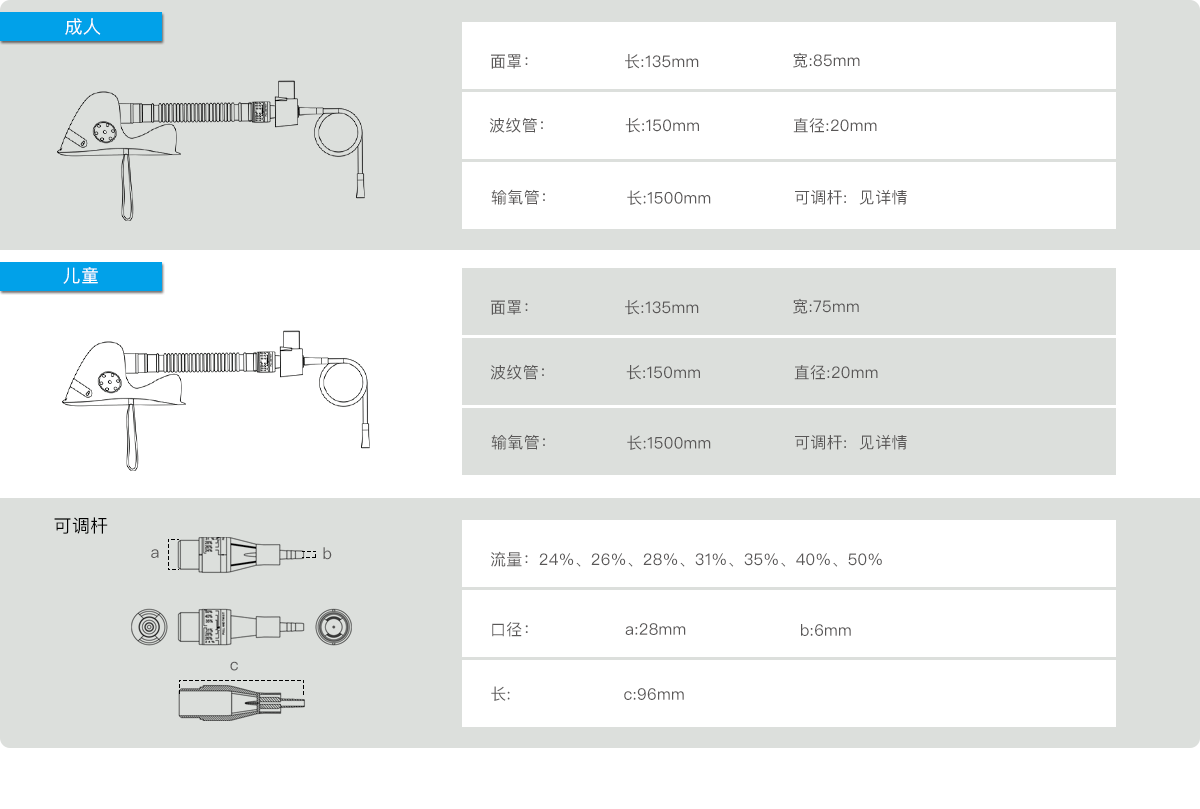Click the adjustable rod side-view diagram with a and b
1200x809 pixels.
[x=240, y=554]
